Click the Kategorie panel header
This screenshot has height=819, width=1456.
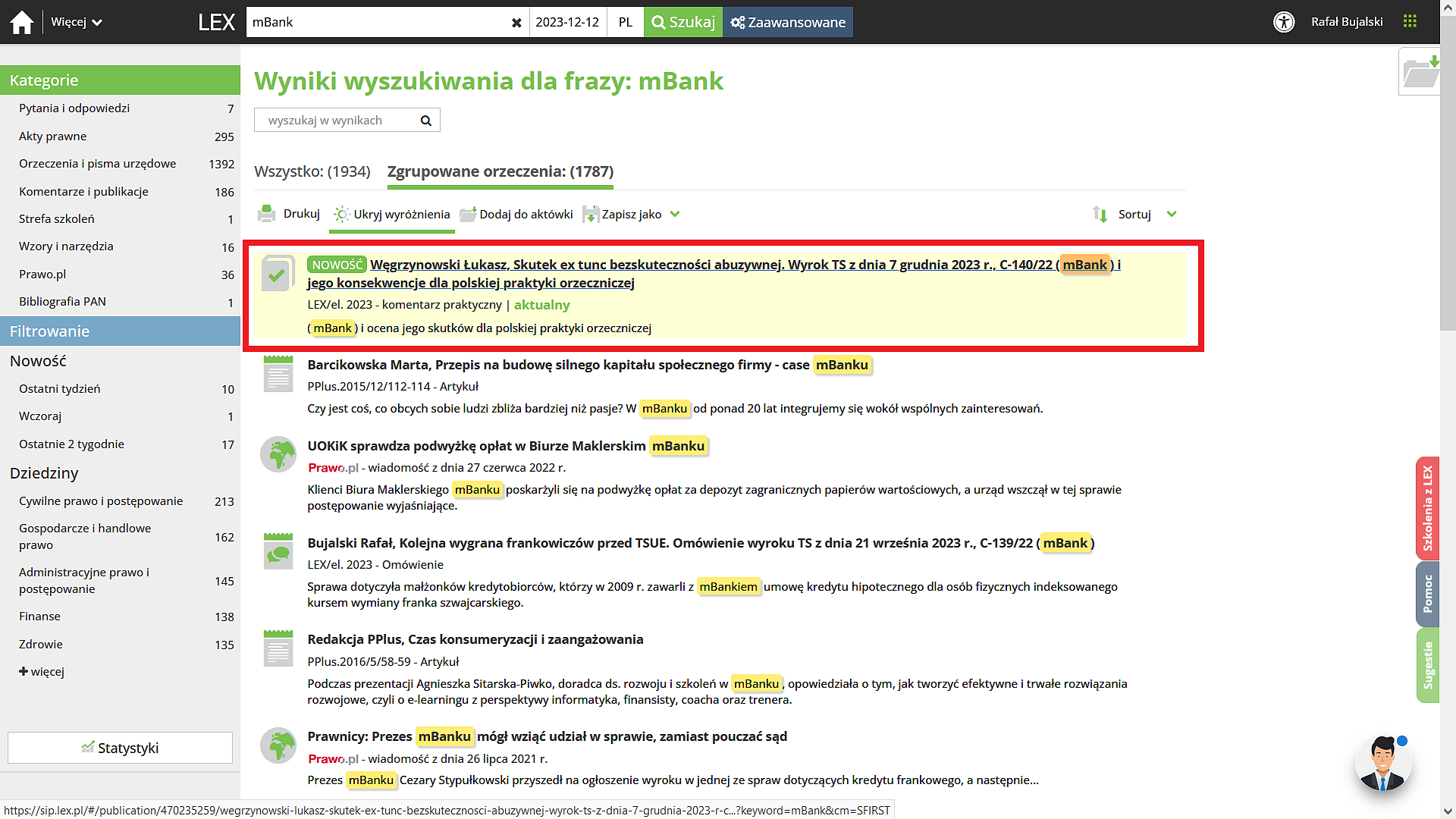click(120, 80)
